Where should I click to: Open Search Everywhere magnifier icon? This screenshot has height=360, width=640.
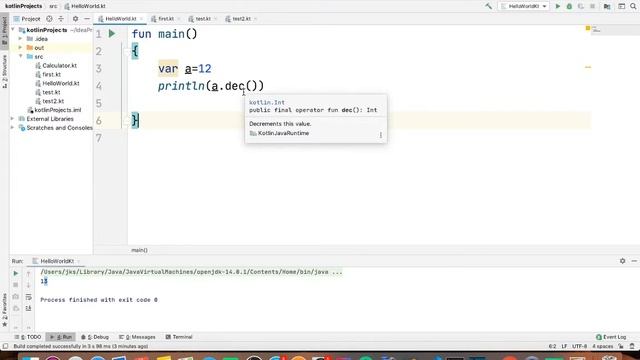tap(633, 6)
